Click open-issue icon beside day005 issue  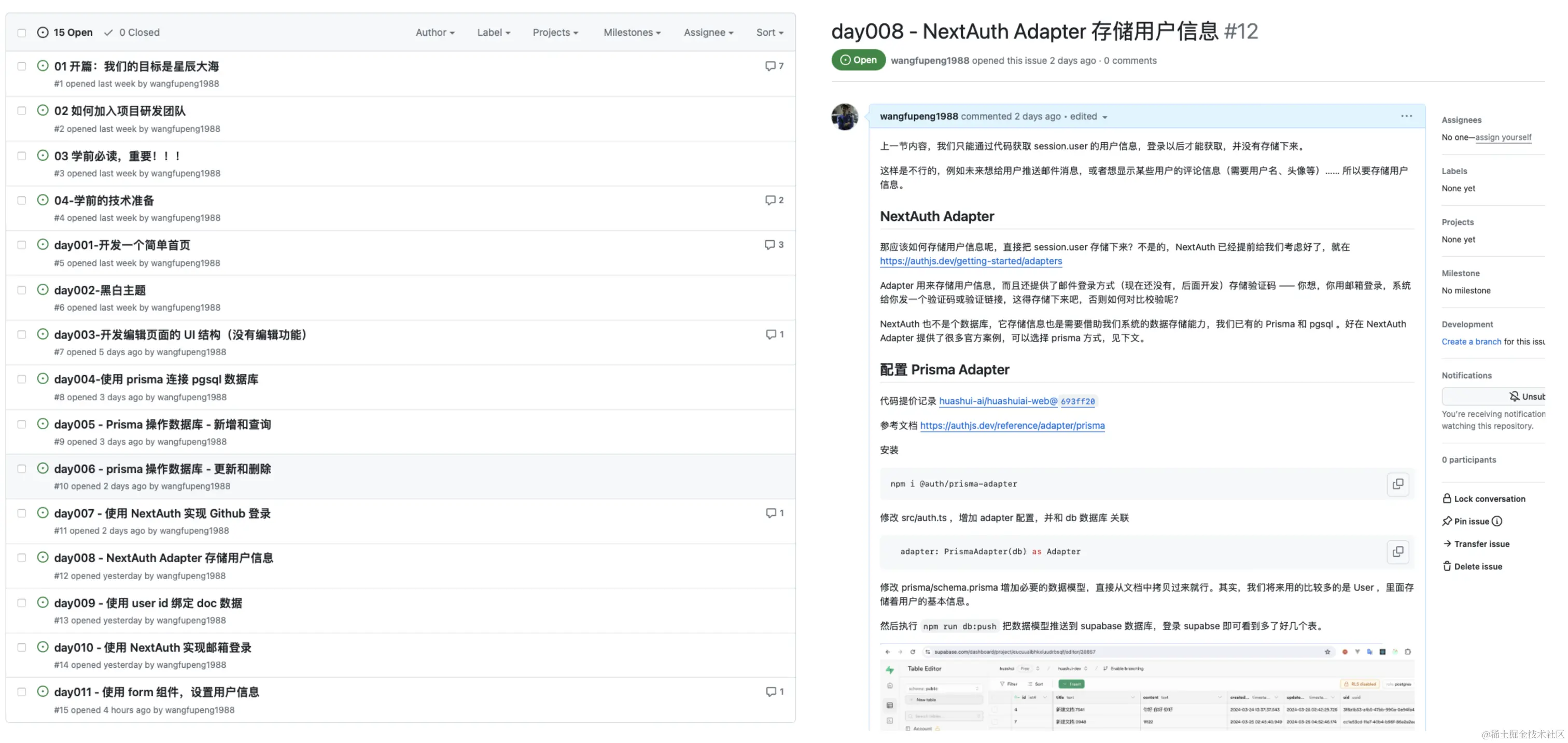point(43,424)
